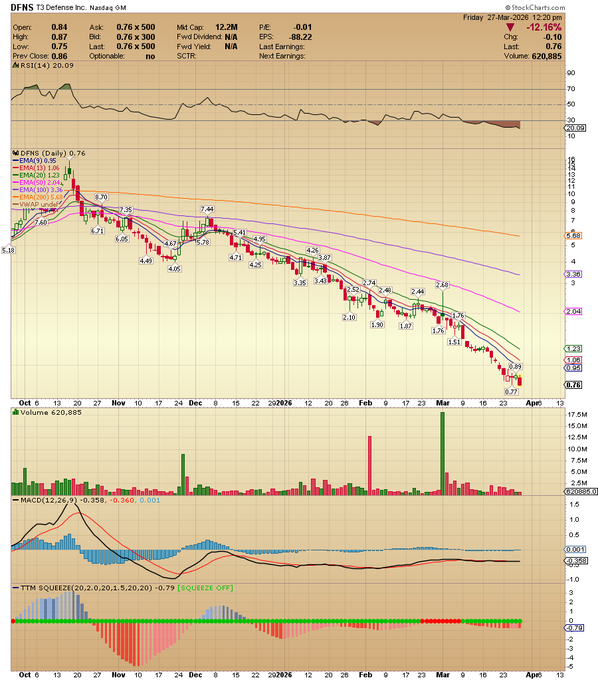This screenshot has height=680, width=598.
Task: Click the 2.68 price spike label in March
Action: [x=442, y=285]
